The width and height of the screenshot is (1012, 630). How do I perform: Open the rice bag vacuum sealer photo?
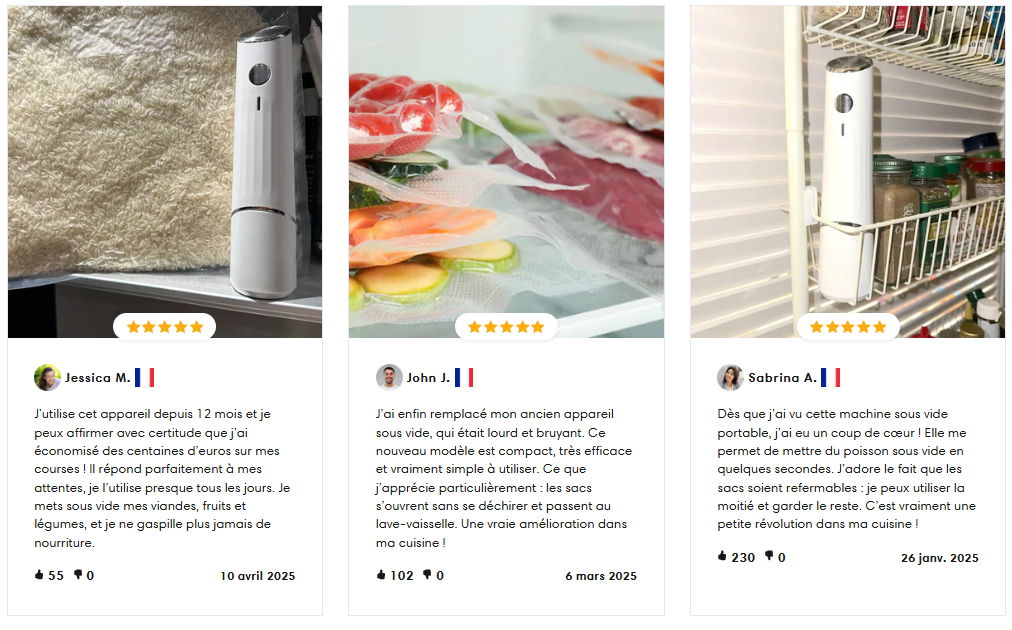point(165,172)
